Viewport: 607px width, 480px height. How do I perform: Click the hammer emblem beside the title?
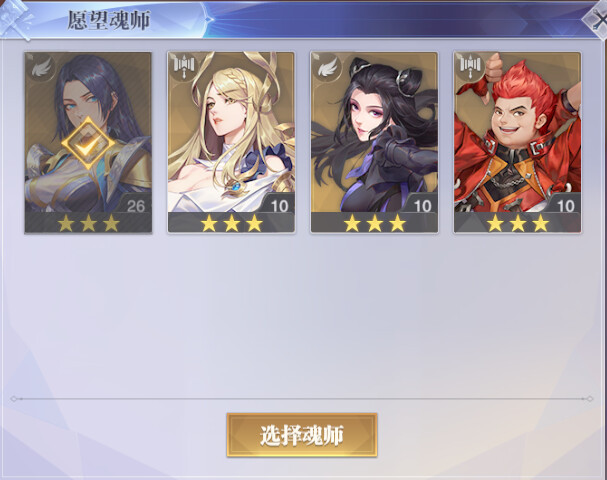click(x=17, y=19)
